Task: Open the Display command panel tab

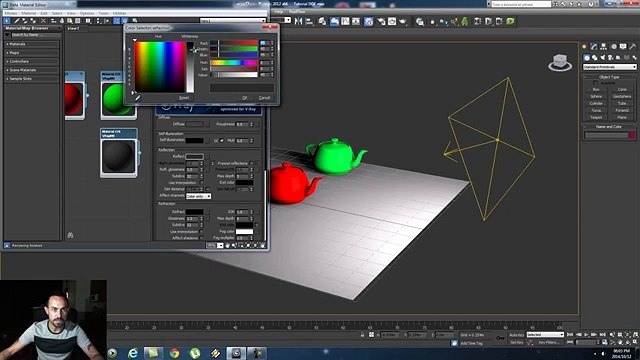Action: 623,47
